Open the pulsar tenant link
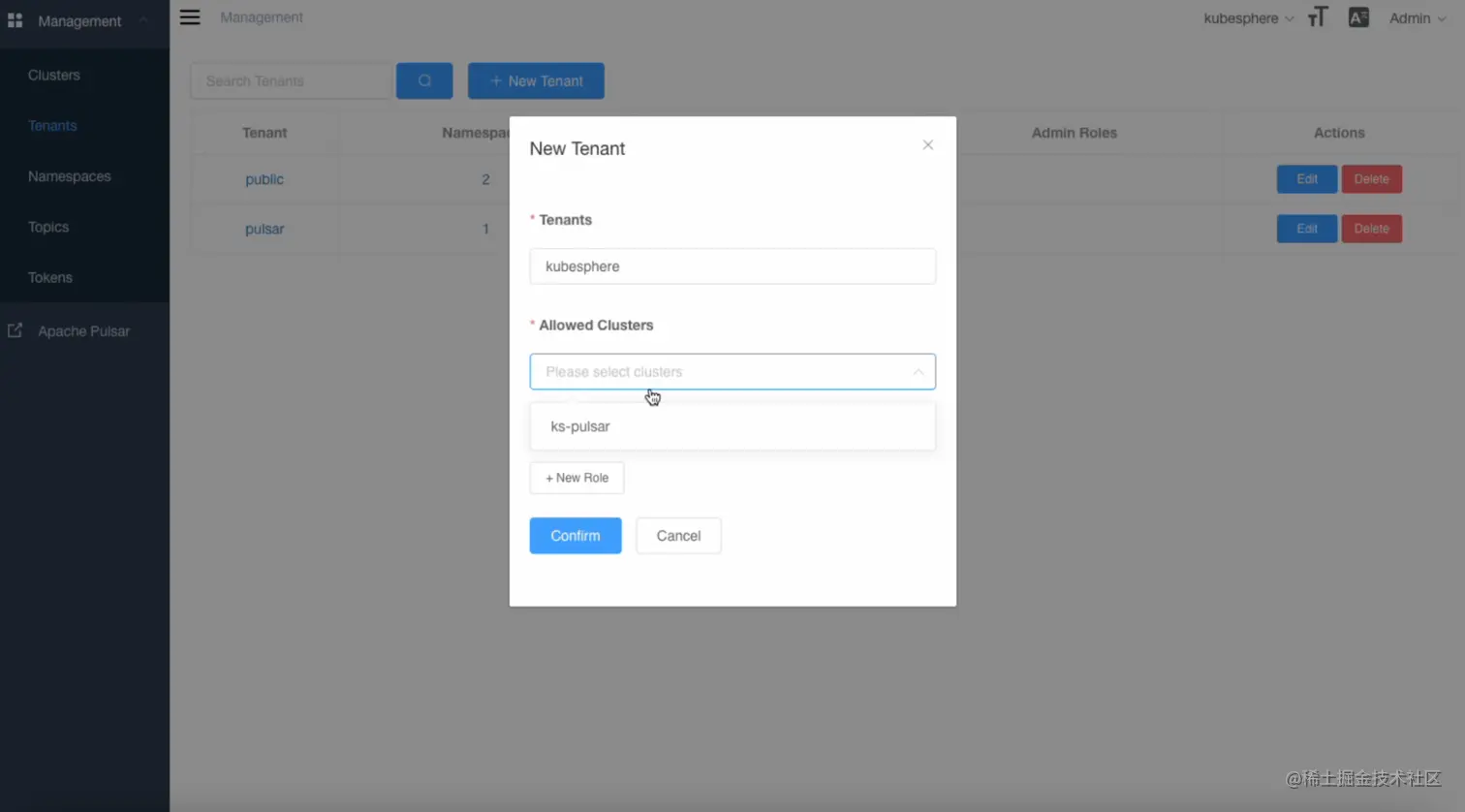The height and width of the screenshot is (812, 1465). pos(265,229)
